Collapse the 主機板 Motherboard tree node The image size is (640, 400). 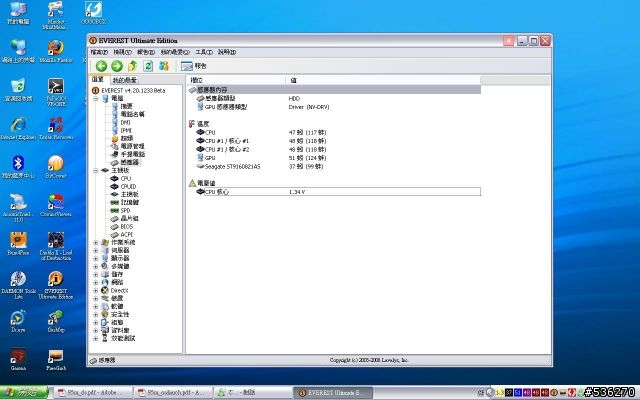click(96, 171)
